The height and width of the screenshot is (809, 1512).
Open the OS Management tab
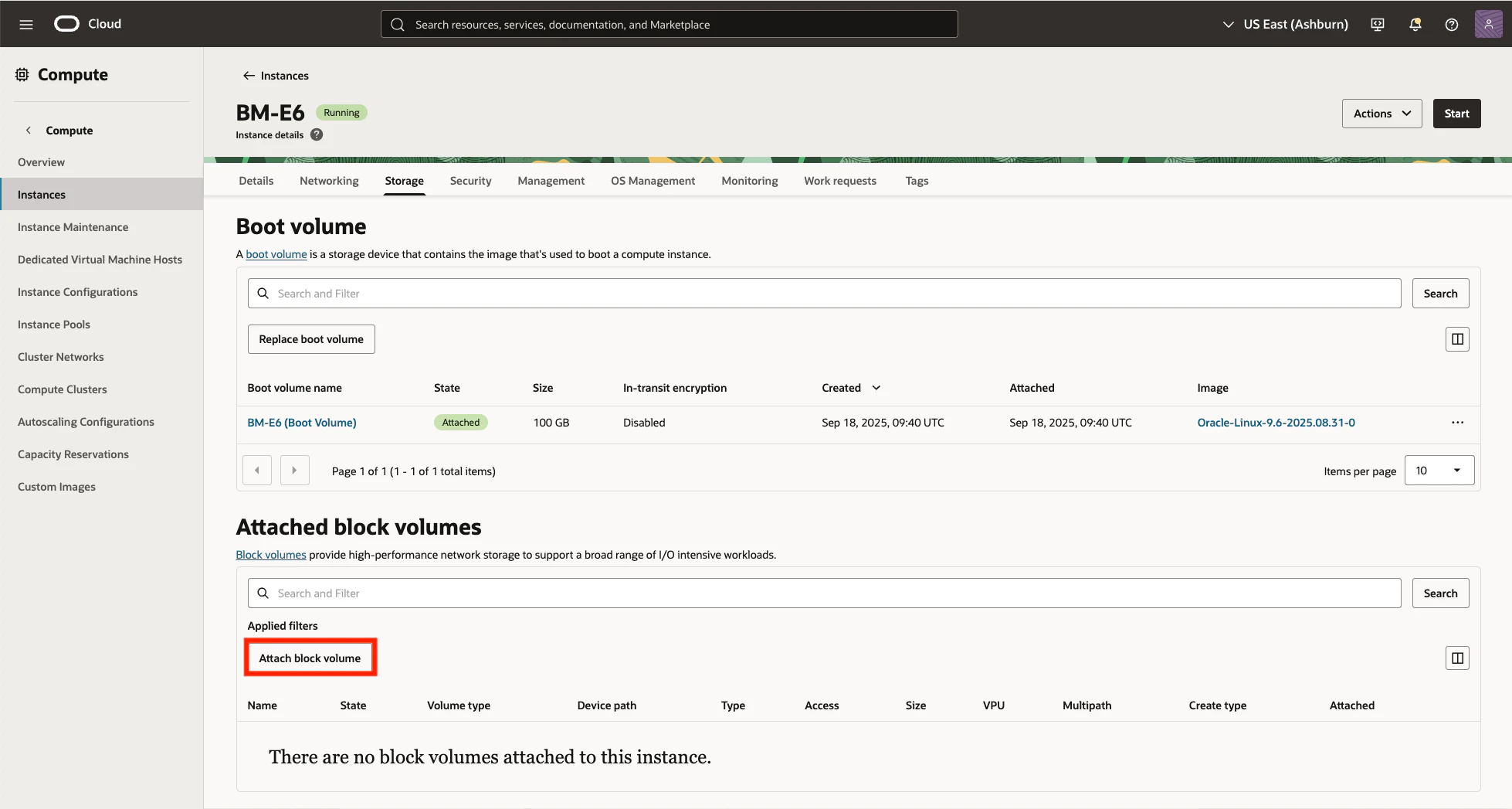653,181
